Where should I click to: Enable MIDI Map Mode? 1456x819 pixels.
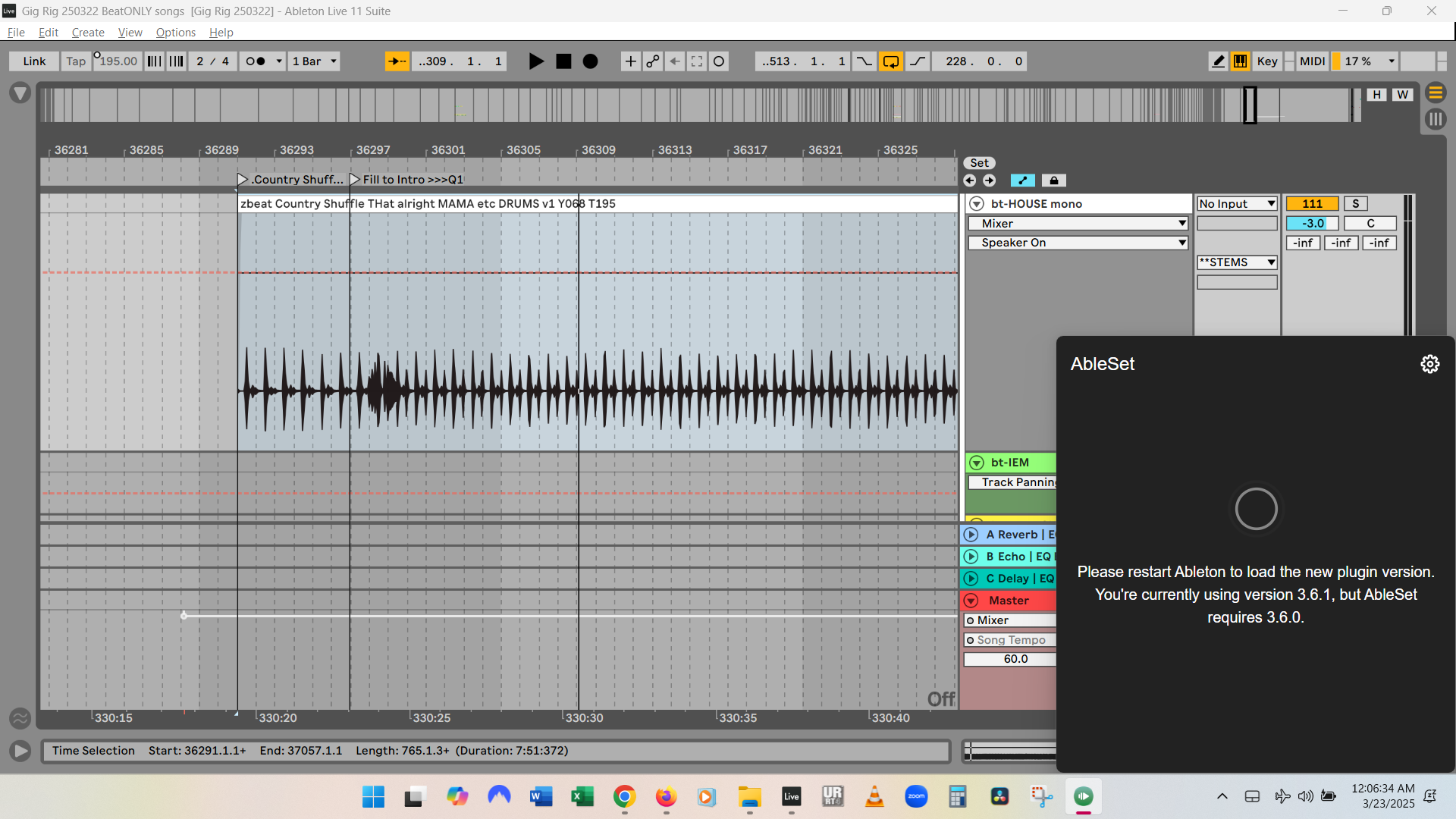[x=1312, y=61]
